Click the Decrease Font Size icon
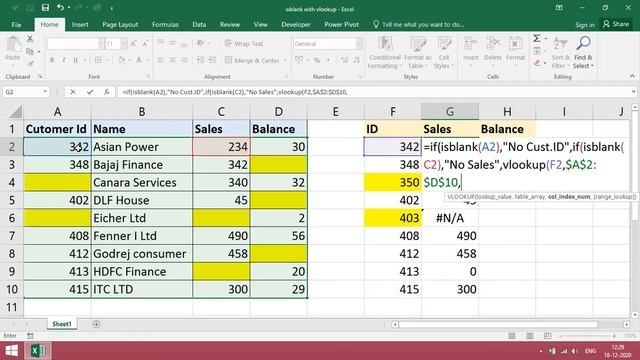The height and width of the screenshot is (360, 640). tap(145, 44)
